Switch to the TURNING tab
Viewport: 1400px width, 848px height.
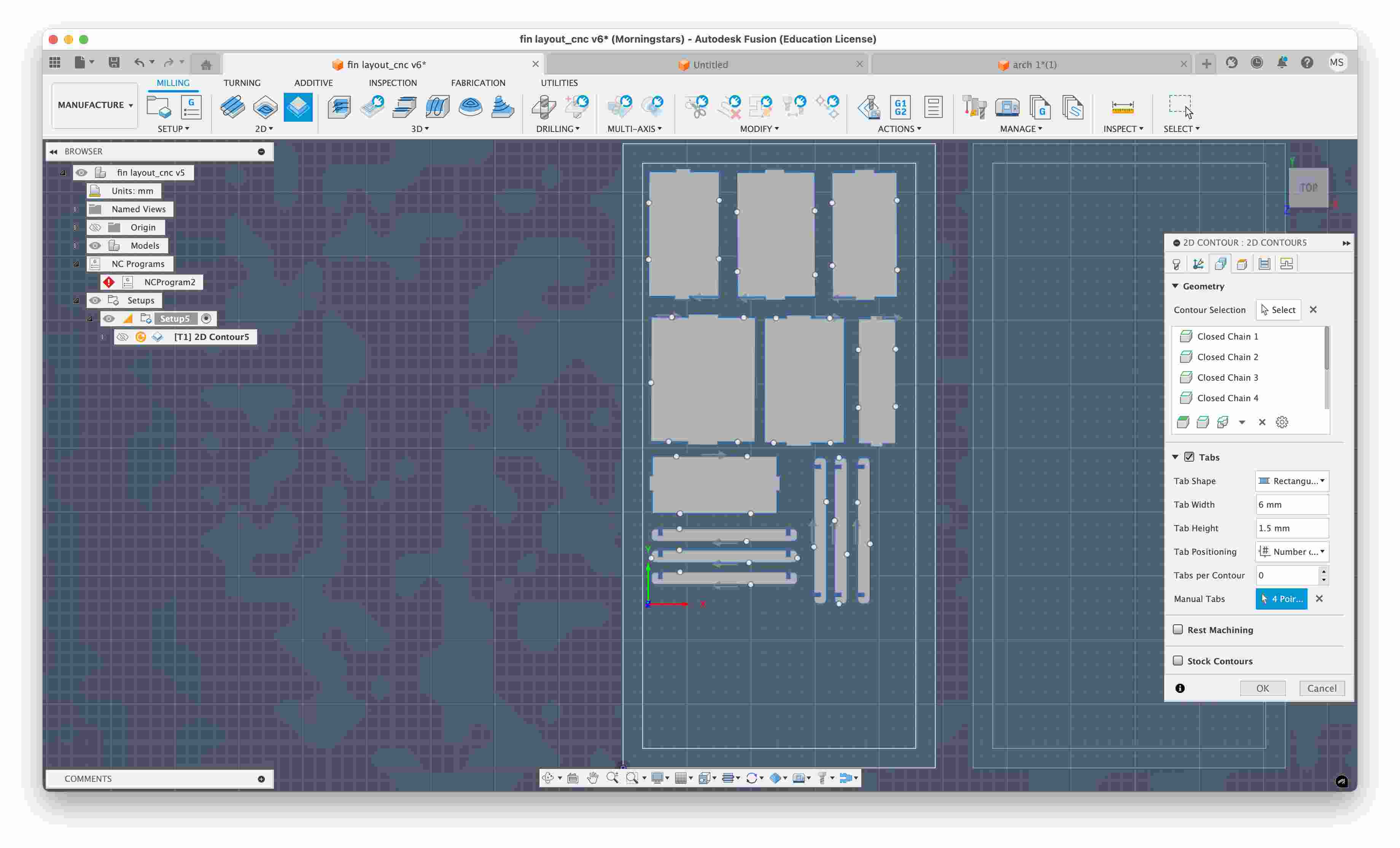pyautogui.click(x=242, y=83)
